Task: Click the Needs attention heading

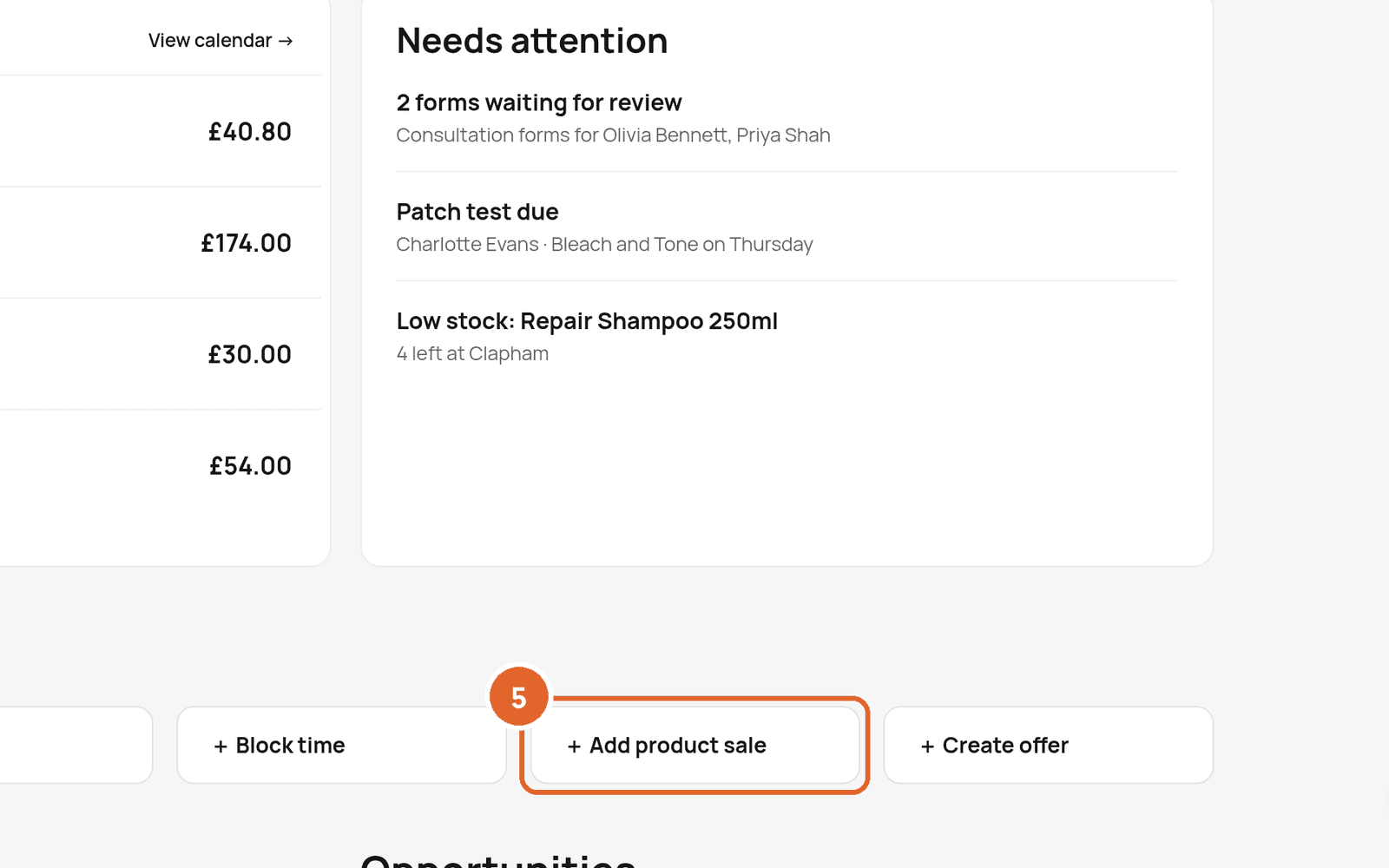Action: point(532,41)
